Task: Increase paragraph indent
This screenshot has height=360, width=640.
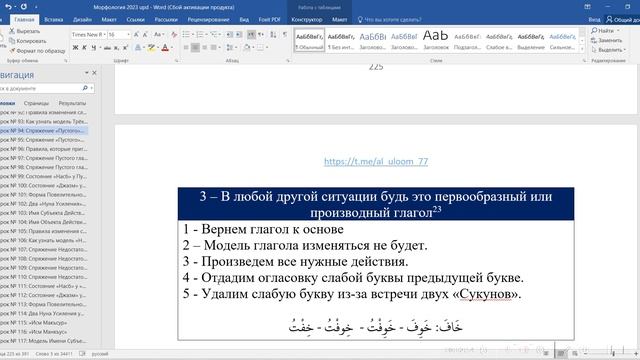Action: pyautogui.click(x=239, y=35)
